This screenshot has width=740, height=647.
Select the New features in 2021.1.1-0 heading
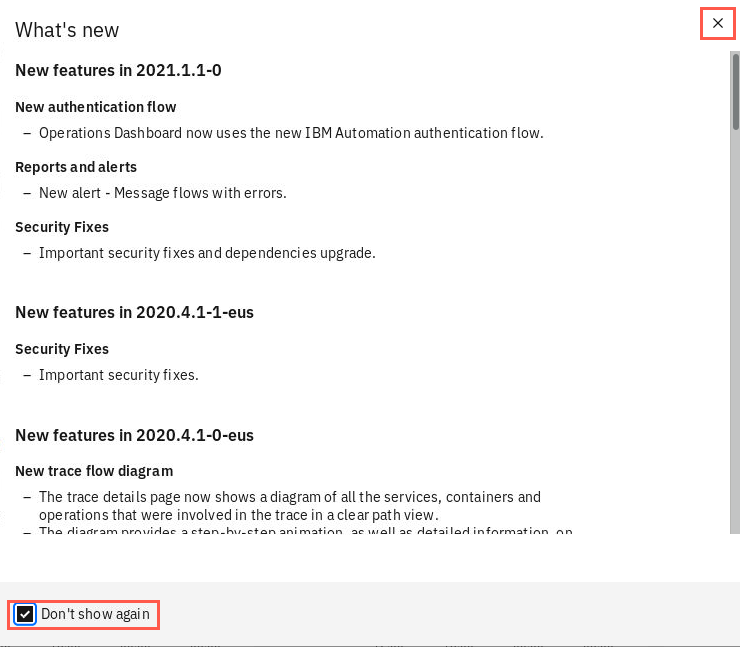118,70
